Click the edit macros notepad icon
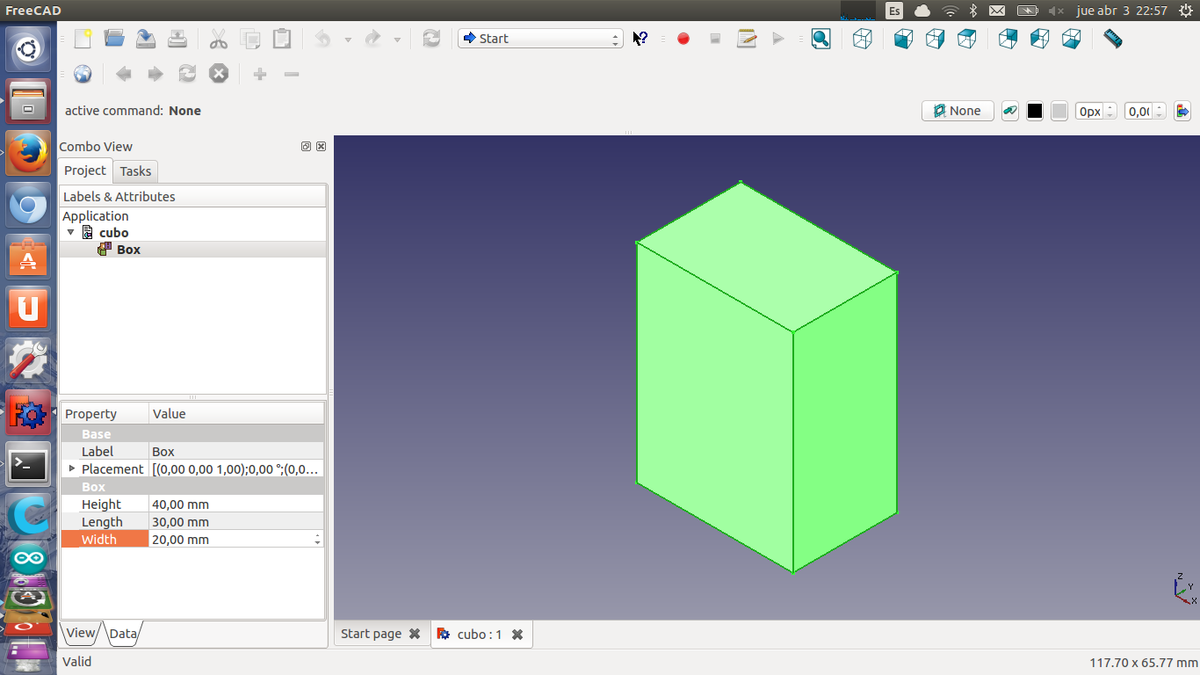 click(x=746, y=39)
